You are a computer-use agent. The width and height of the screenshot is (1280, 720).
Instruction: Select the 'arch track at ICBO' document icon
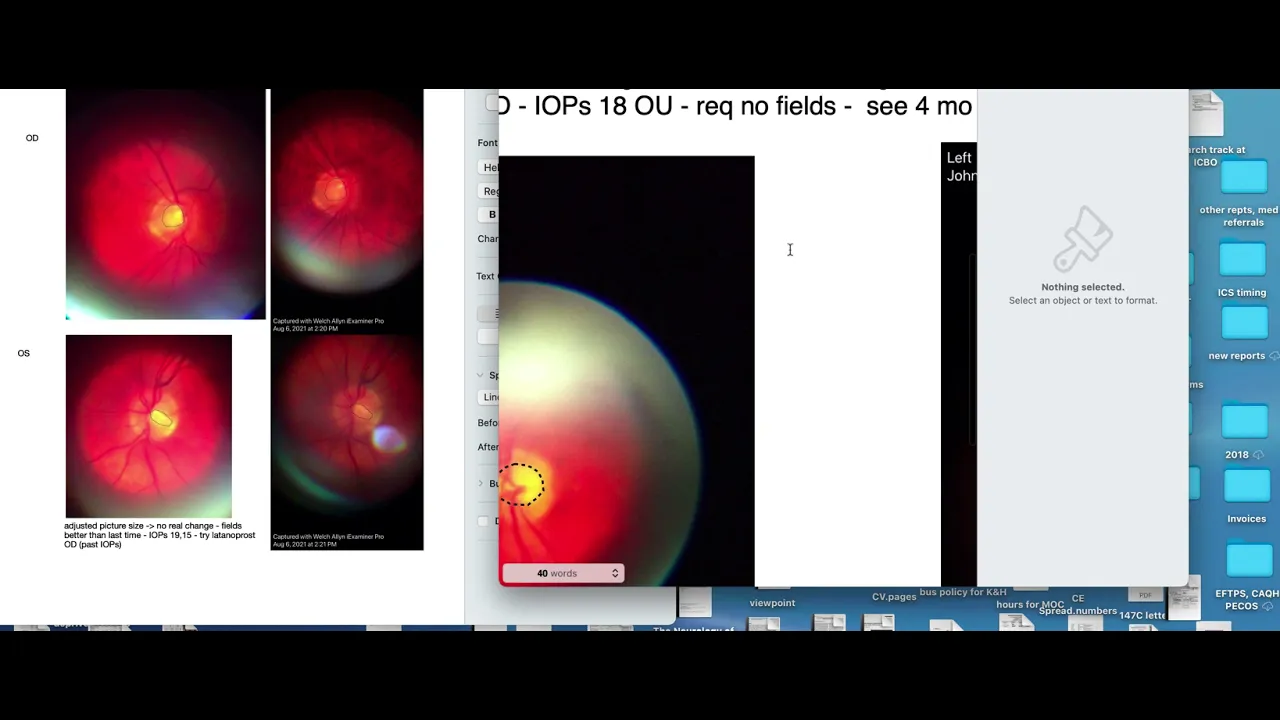click(x=1207, y=113)
